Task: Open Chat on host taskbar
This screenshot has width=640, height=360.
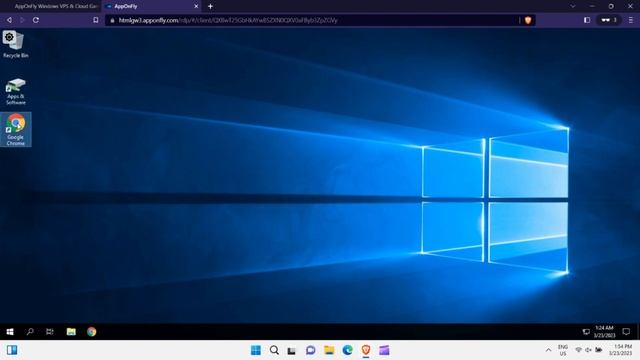Action: (311, 350)
